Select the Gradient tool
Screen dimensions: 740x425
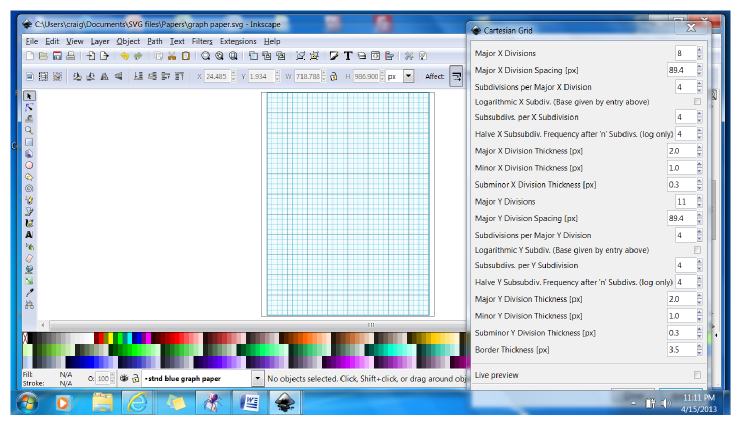pyautogui.click(x=29, y=281)
